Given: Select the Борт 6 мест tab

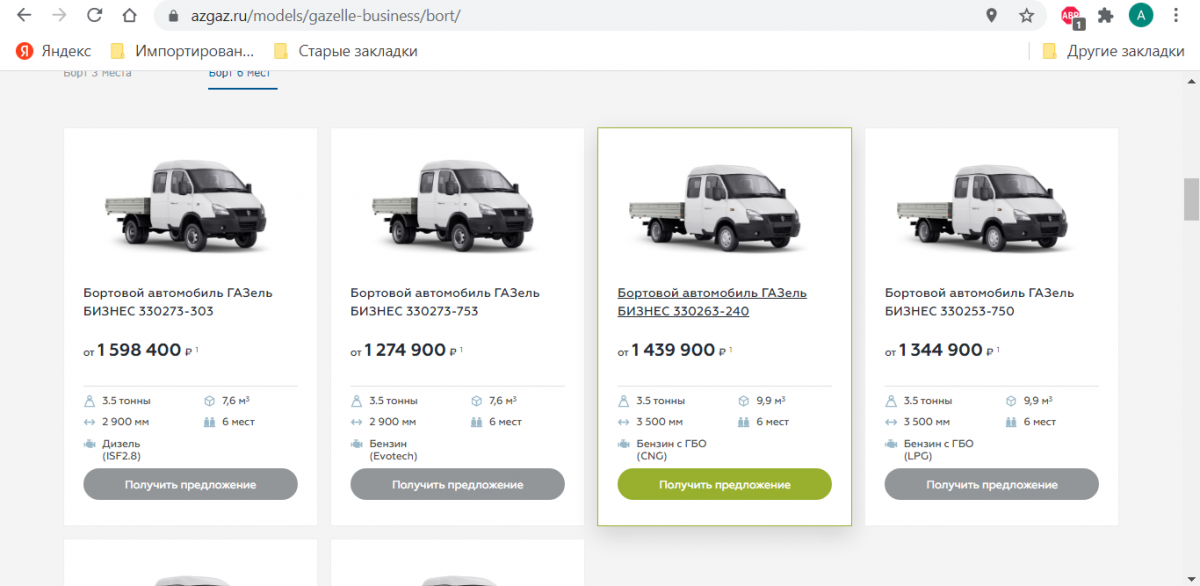Looking at the screenshot, I should tap(242, 74).
